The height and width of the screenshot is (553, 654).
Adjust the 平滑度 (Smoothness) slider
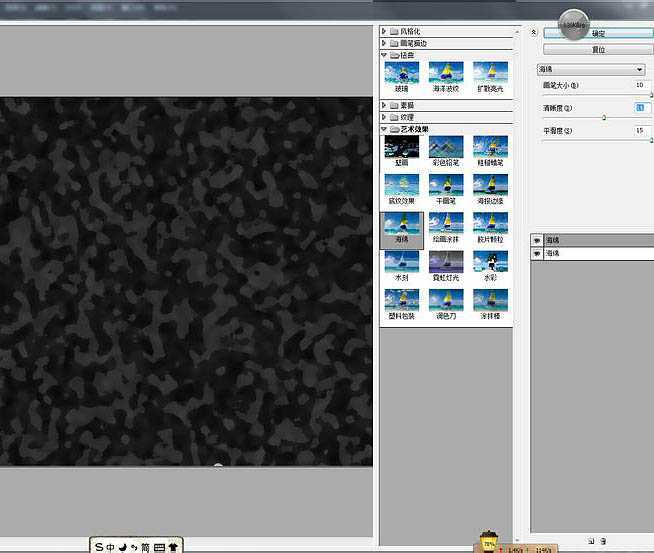(x=651, y=141)
